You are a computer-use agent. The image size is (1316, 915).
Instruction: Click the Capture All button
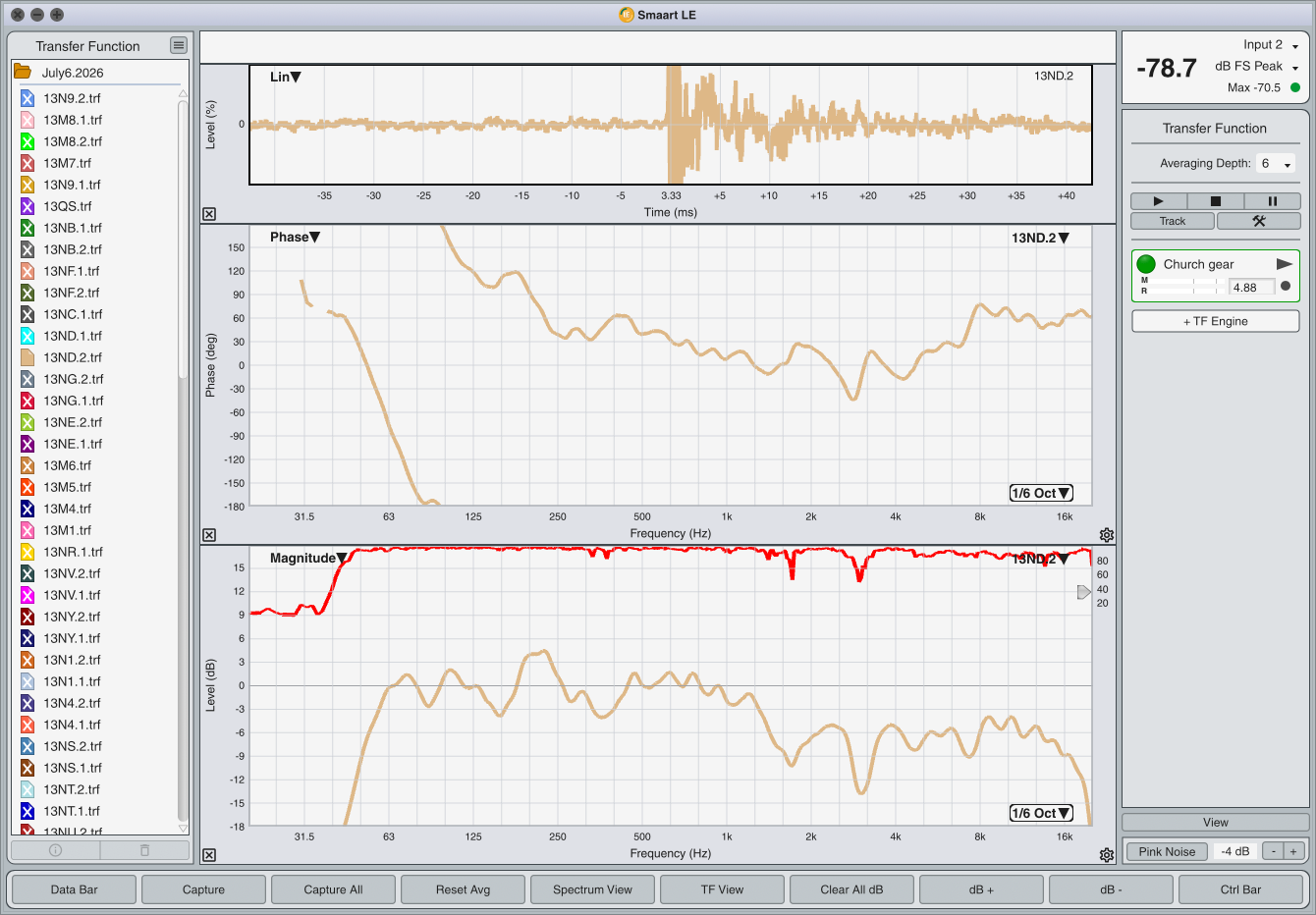(333, 889)
